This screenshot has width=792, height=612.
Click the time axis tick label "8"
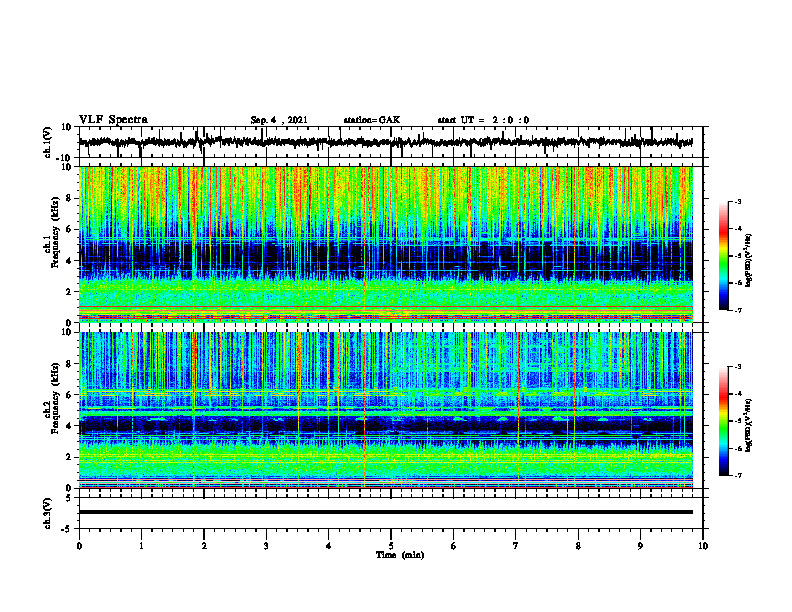click(x=578, y=546)
